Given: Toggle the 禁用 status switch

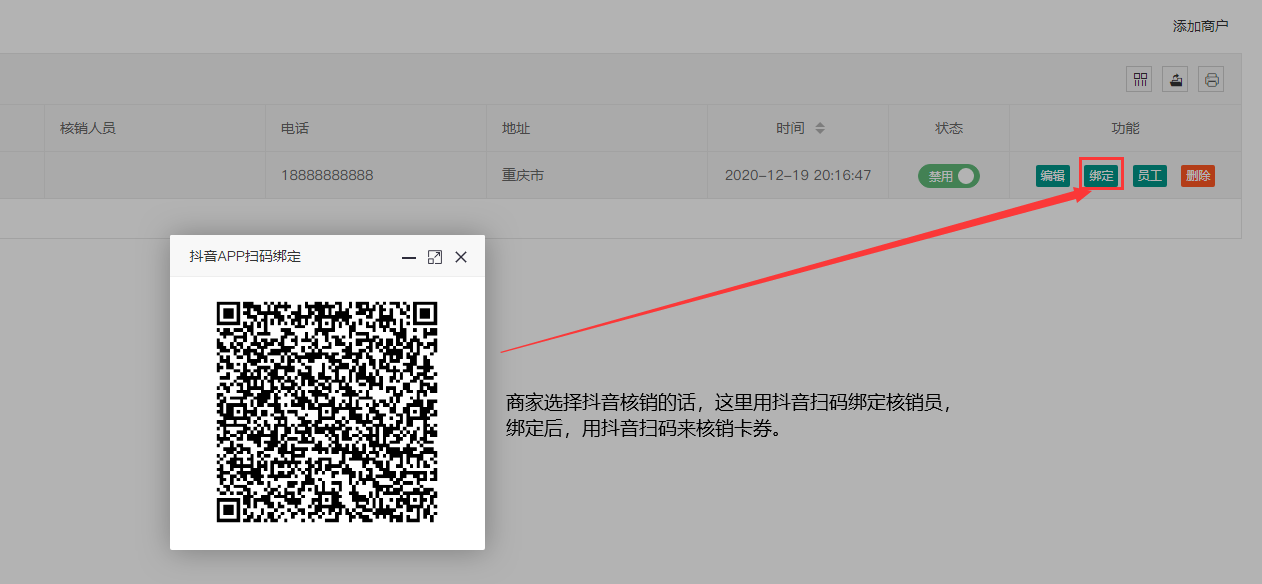Looking at the screenshot, I should tap(949, 176).
